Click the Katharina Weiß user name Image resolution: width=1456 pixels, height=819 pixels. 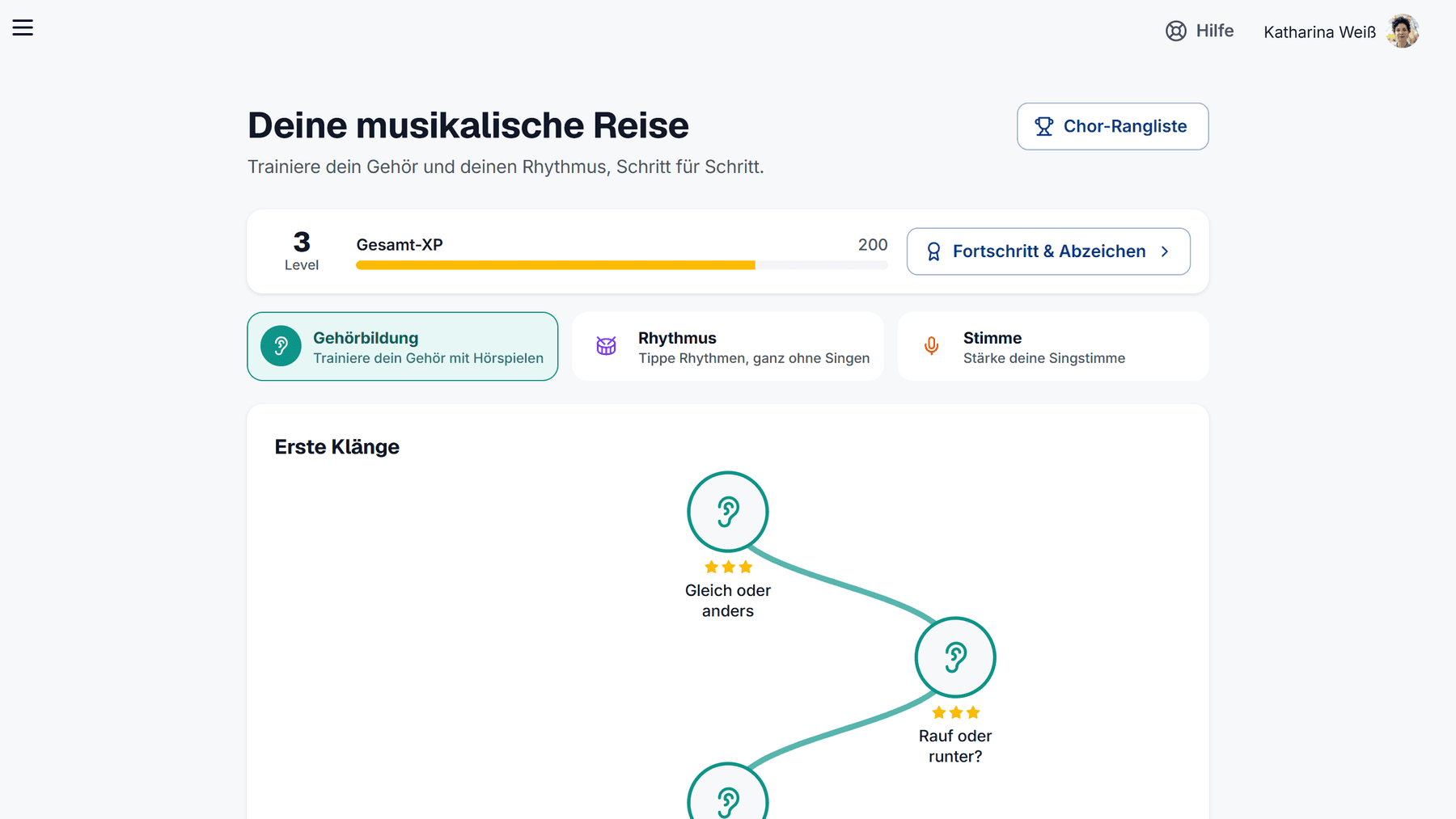pyautogui.click(x=1319, y=32)
